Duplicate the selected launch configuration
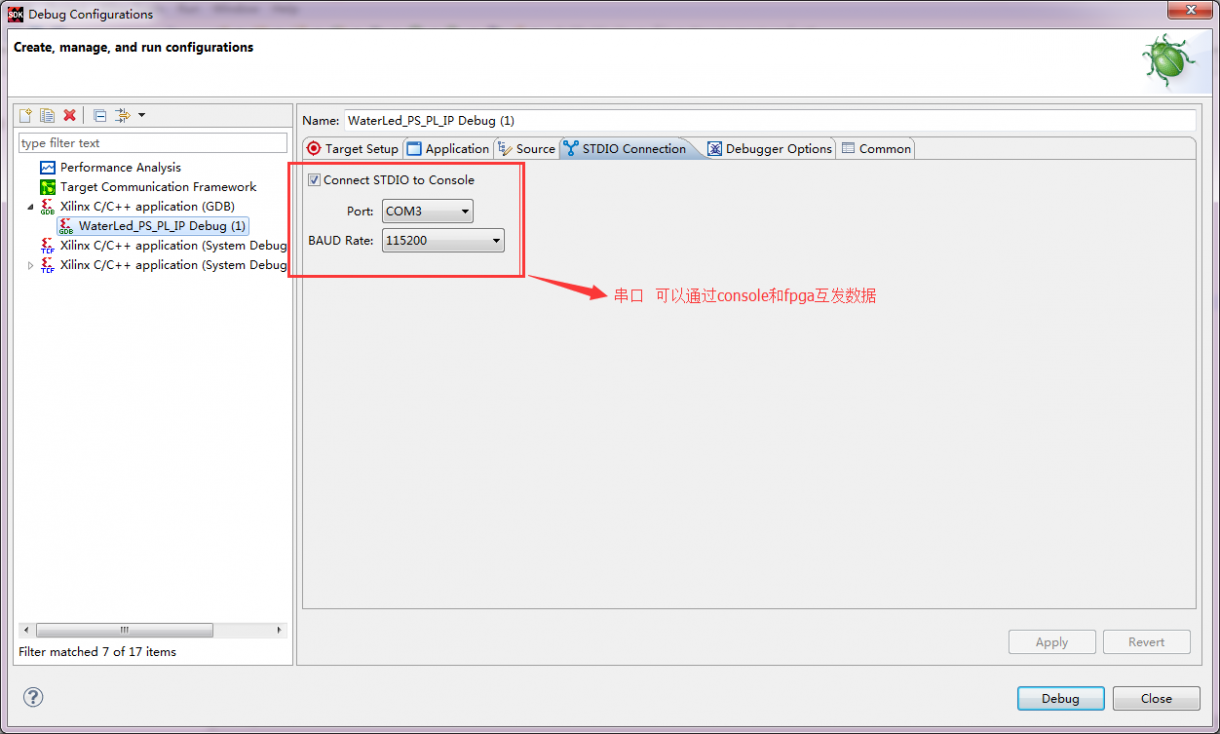The image size is (1220, 734). (47, 115)
